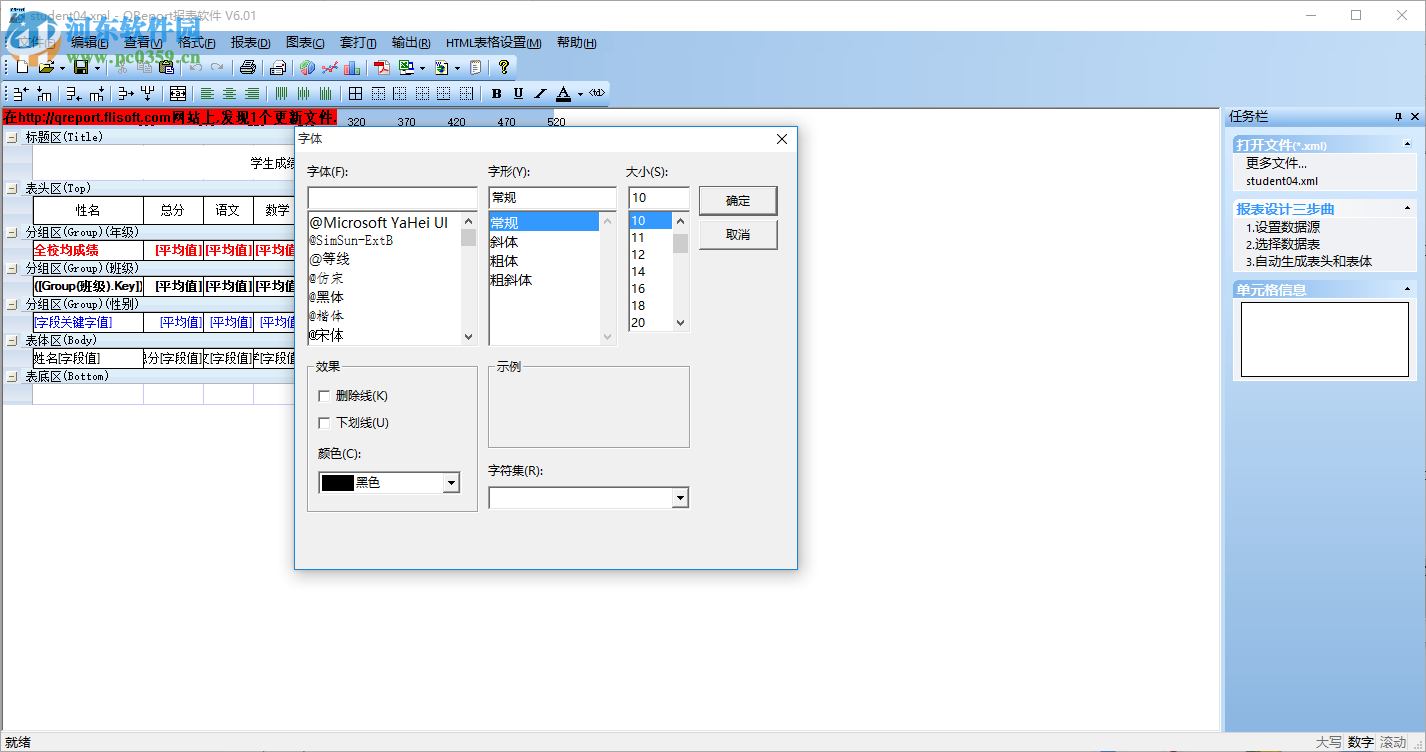Toggle bold formatting with the B icon
Screen dimensions: 1426x752
(x=496, y=93)
